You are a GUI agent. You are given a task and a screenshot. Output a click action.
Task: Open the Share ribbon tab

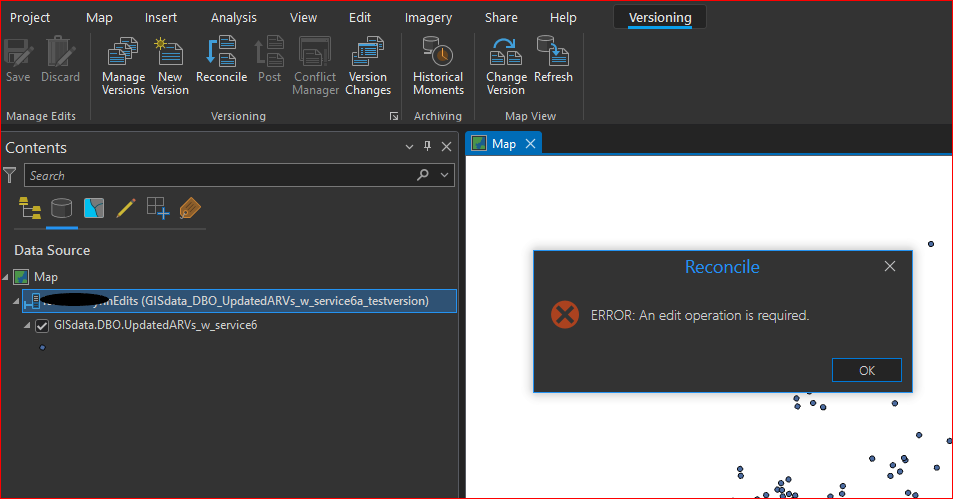[x=501, y=18]
